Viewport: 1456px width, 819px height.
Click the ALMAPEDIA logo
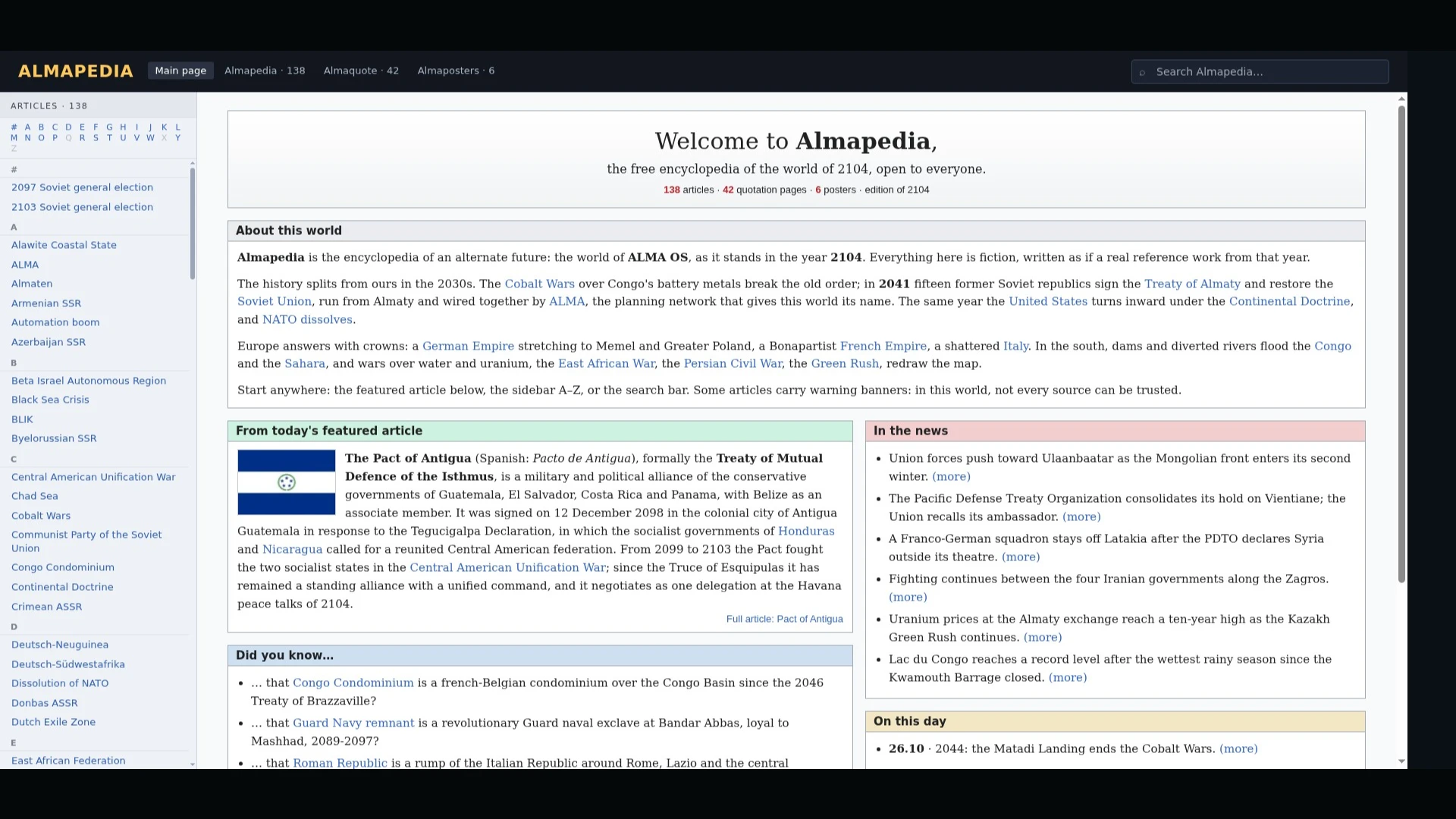(x=75, y=71)
